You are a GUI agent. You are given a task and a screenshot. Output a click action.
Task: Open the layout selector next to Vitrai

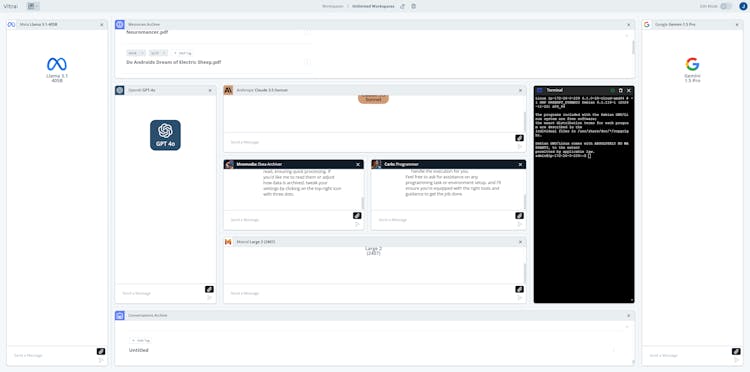coord(33,6)
